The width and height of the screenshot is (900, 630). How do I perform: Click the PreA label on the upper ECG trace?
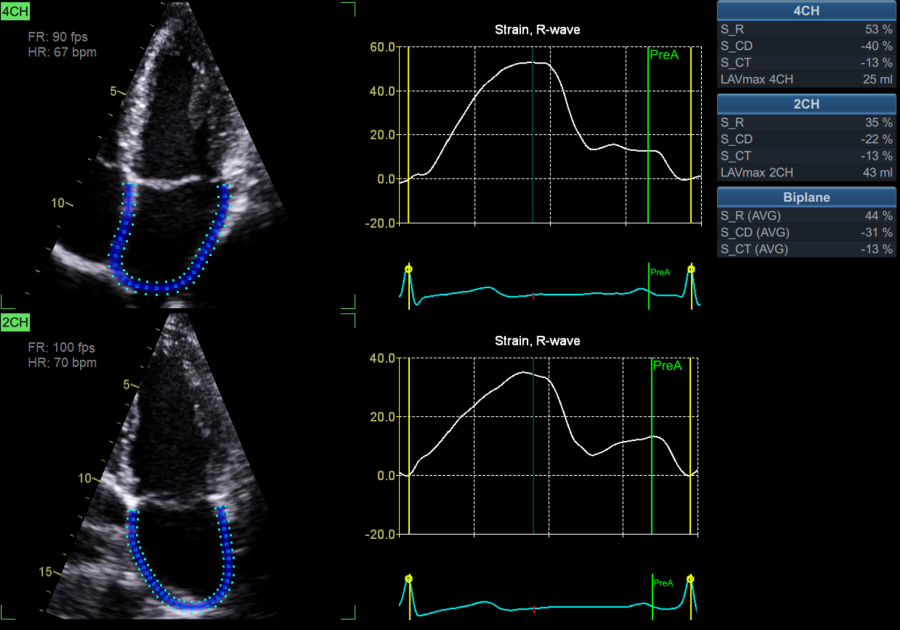[660, 272]
